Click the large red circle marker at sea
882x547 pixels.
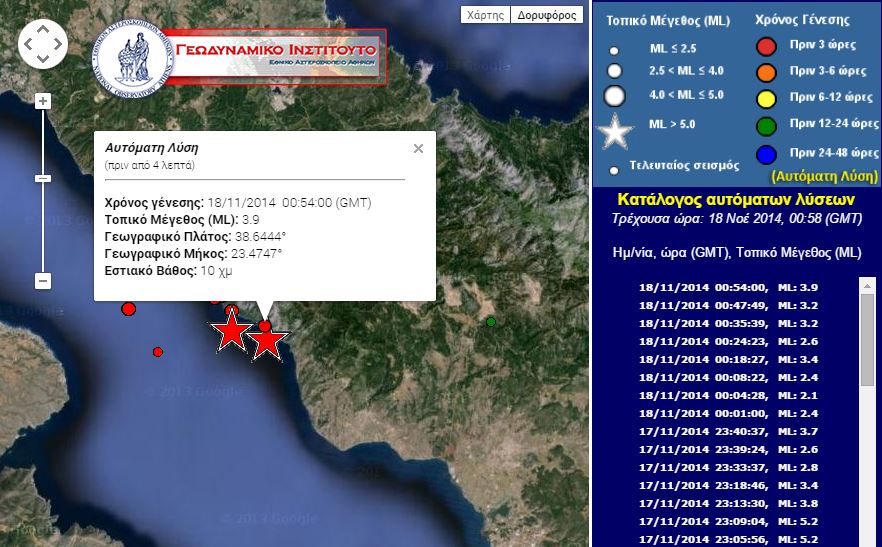pos(128,309)
